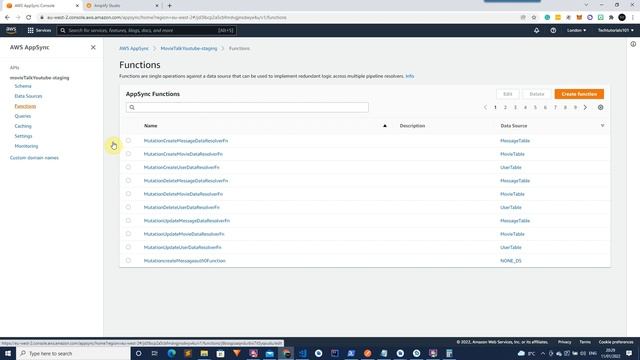This screenshot has width=640, height=360.
Task: Open File Explorer from the taskbar
Action: point(204,353)
